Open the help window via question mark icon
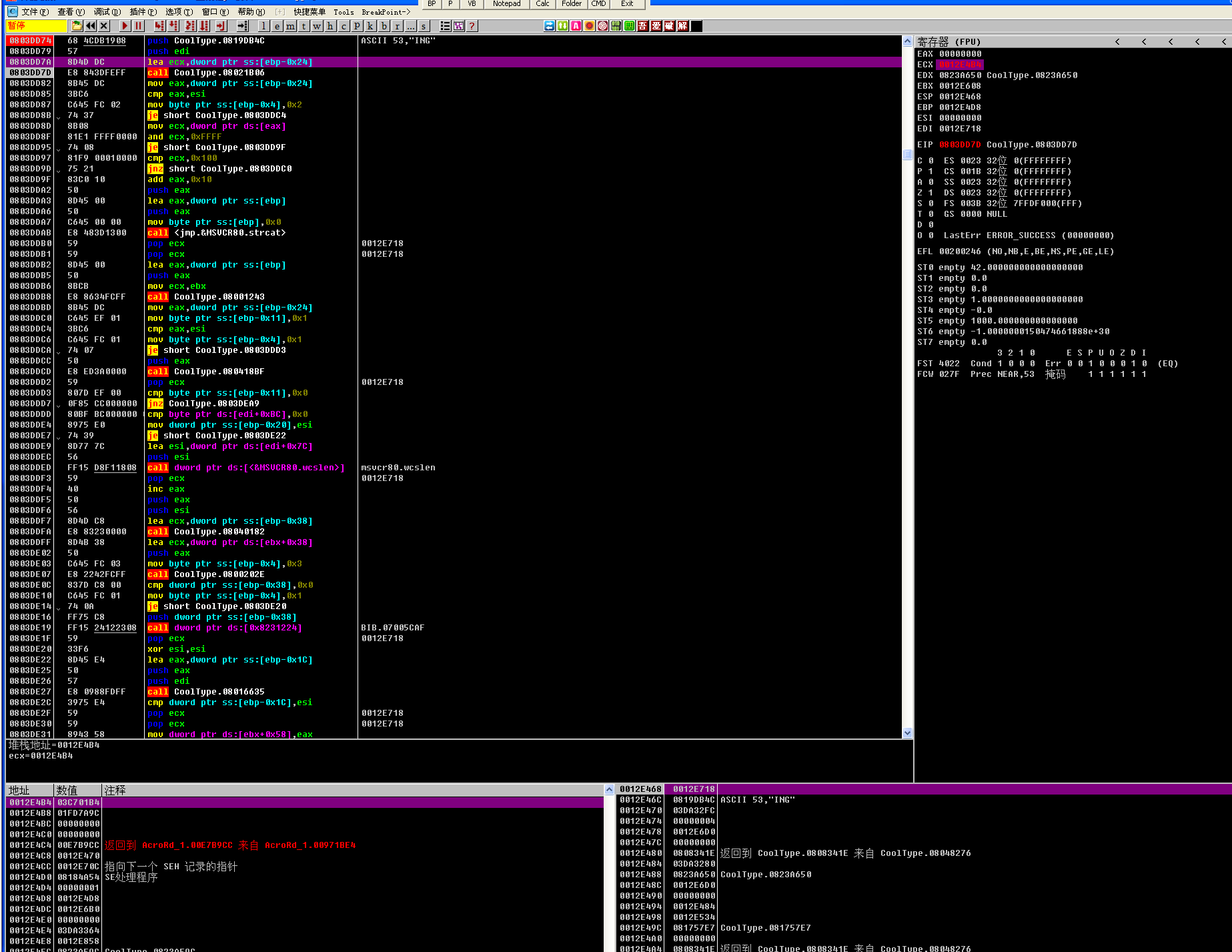The image size is (1232, 952). pos(472,26)
